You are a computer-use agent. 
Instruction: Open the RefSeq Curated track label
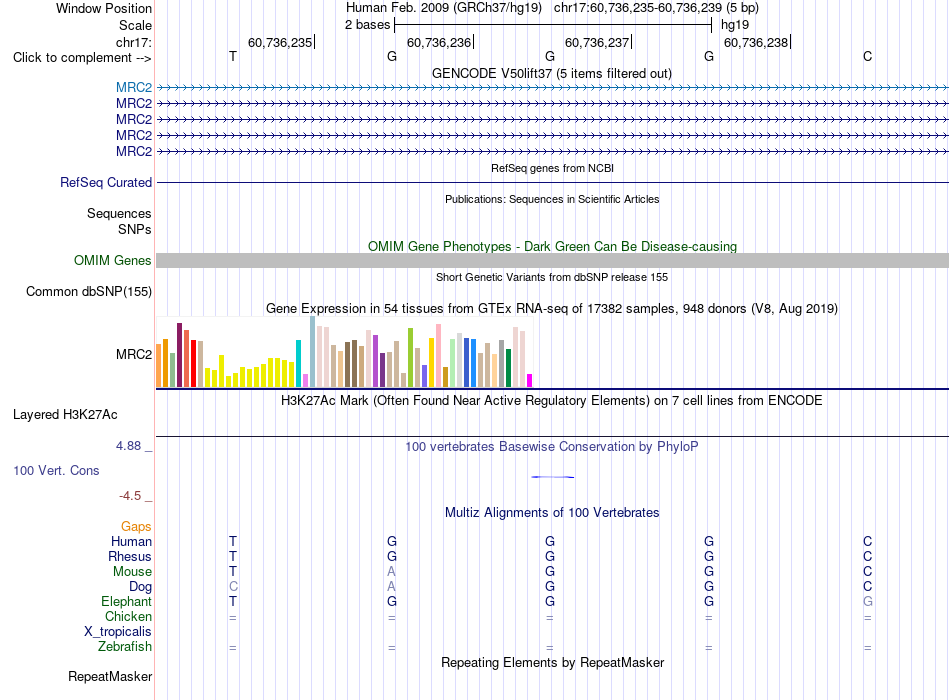coord(106,182)
